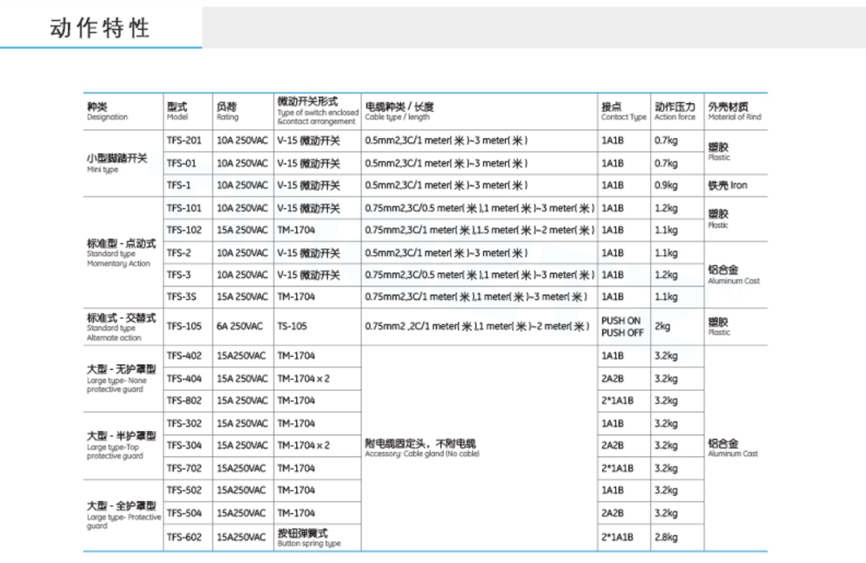Image resolution: width=866 pixels, height=563 pixels.
Task: Select model TFS-102
Action: pyautogui.click(x=184, y=230)
